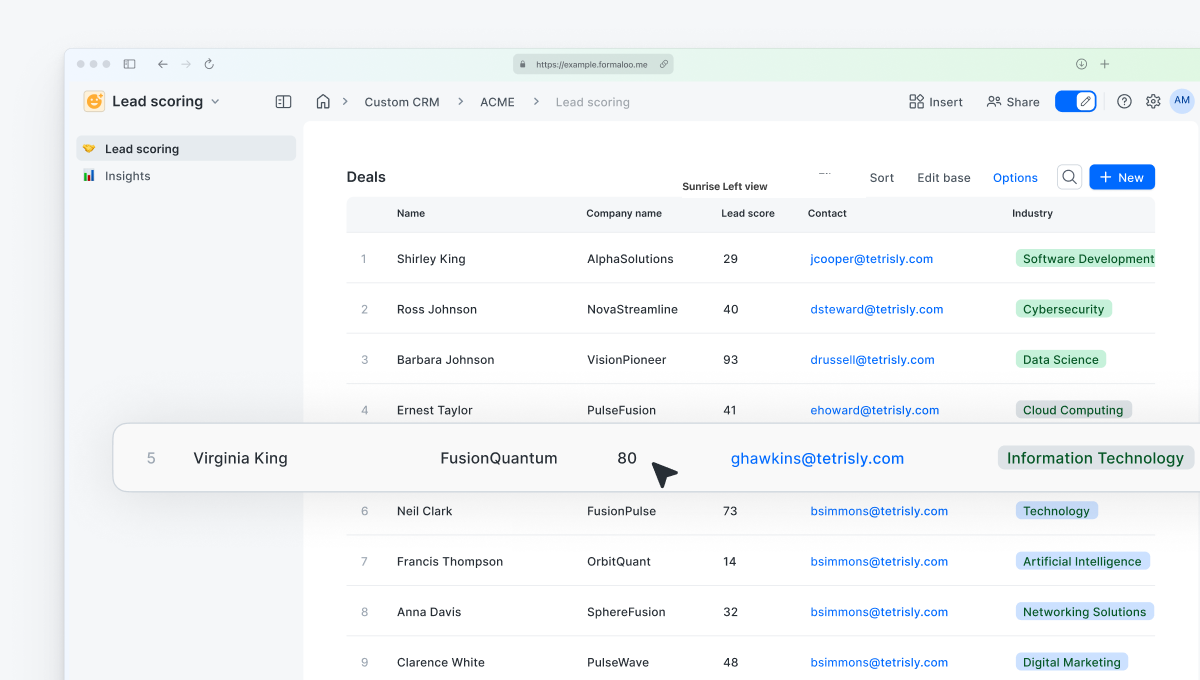Open the help question mark icon
Image resolution: width=1200 pixels, height=680 pixels.
(1124, 102)
